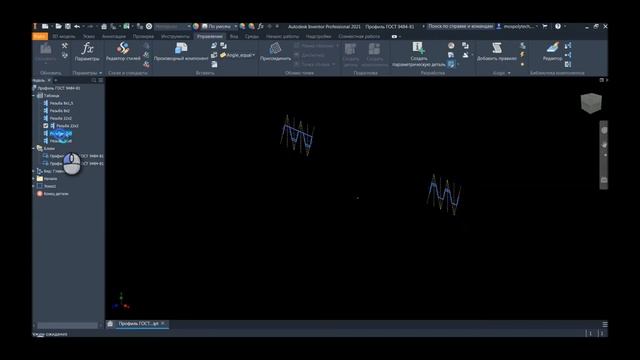
Task: Click the model browser horizontal scrollbar
Action: click(67, 325)
